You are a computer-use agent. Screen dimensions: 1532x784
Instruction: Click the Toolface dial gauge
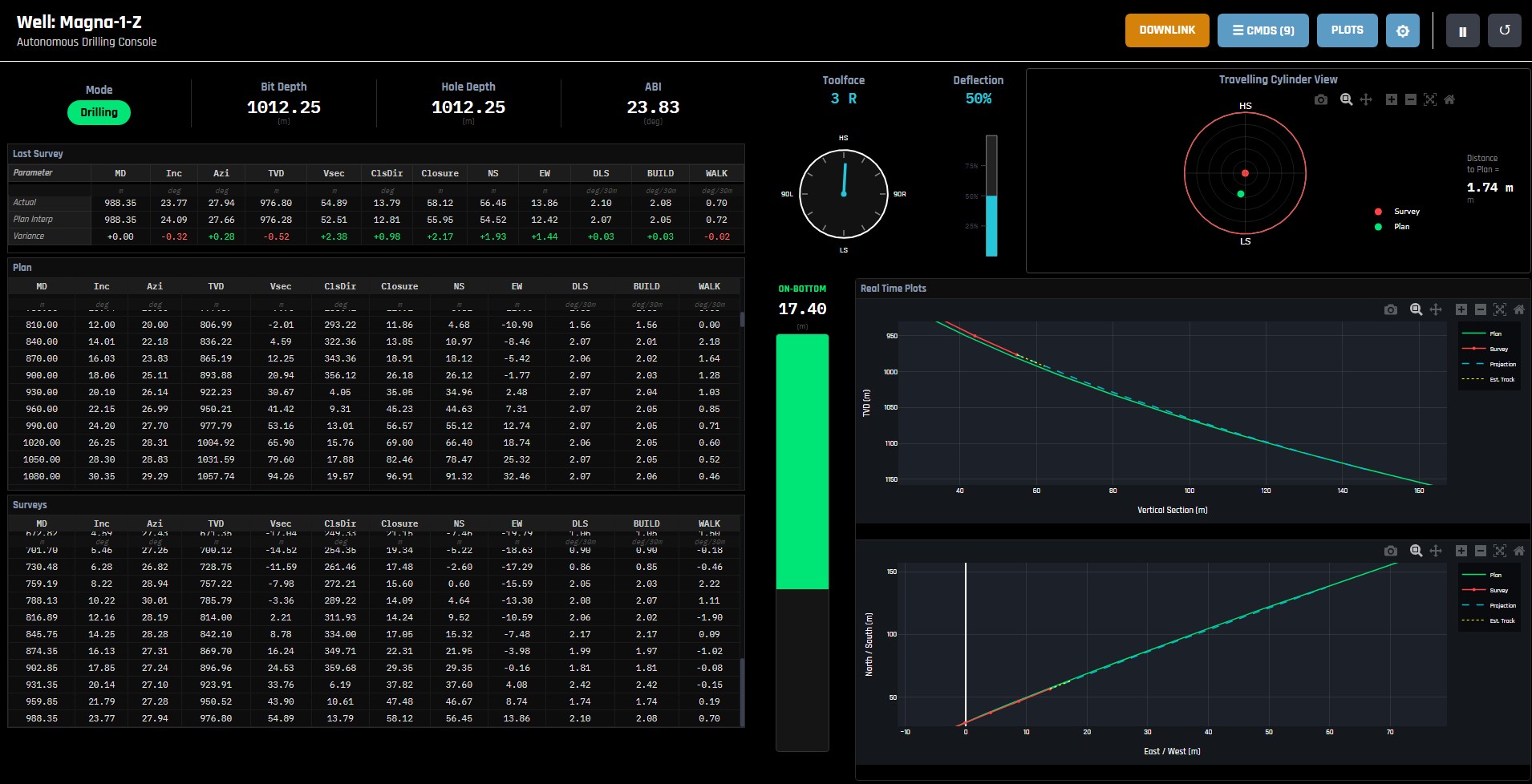click(844, 194)
